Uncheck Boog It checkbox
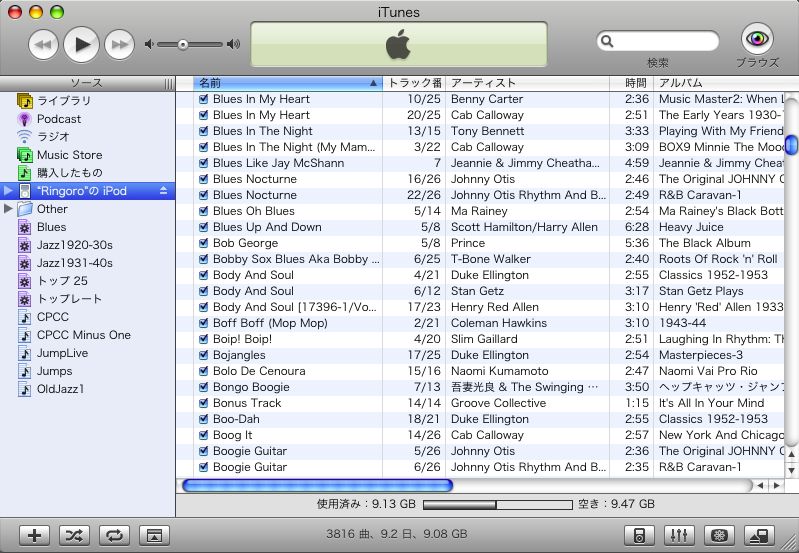Image resolution: width=799 pixels, height=553 pixels. coord(203,435)
